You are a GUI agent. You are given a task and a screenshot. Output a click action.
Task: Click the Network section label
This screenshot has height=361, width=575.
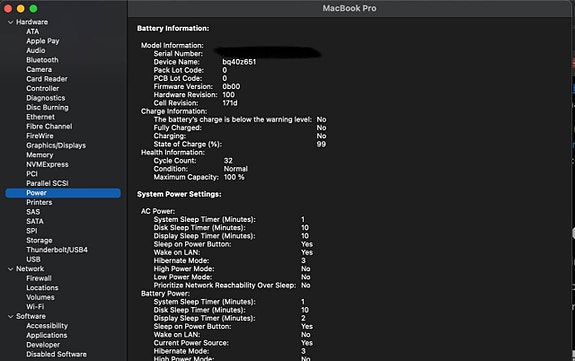point(30,269)
